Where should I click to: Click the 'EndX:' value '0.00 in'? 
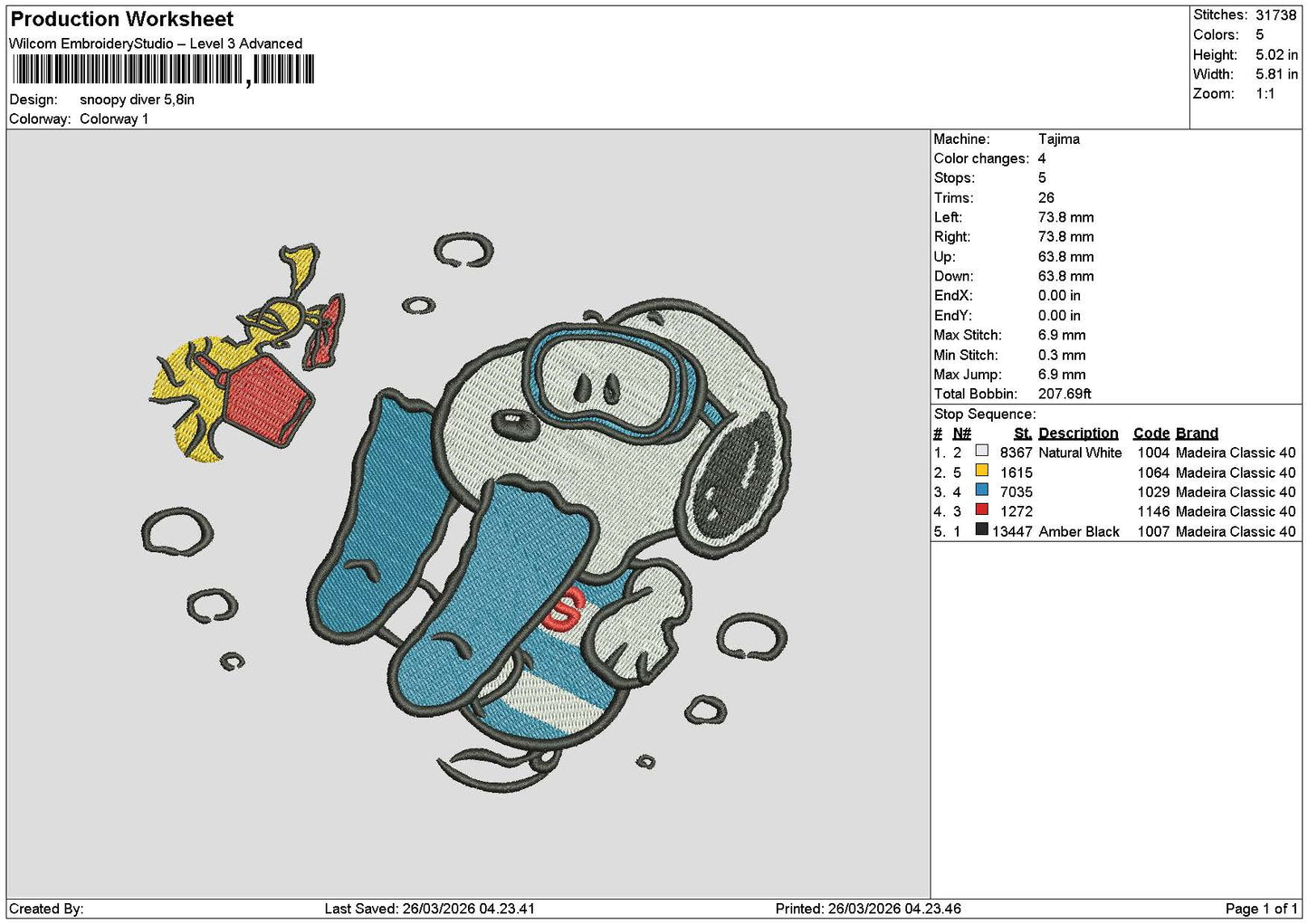tap(1059, 296)
